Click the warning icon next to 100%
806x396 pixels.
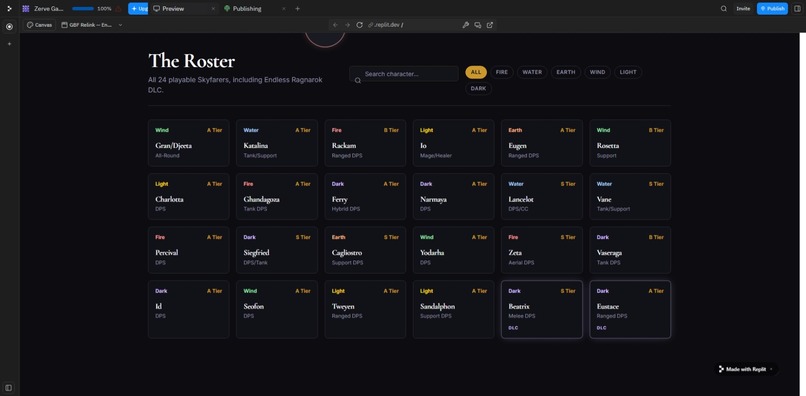tap(119, 9)
